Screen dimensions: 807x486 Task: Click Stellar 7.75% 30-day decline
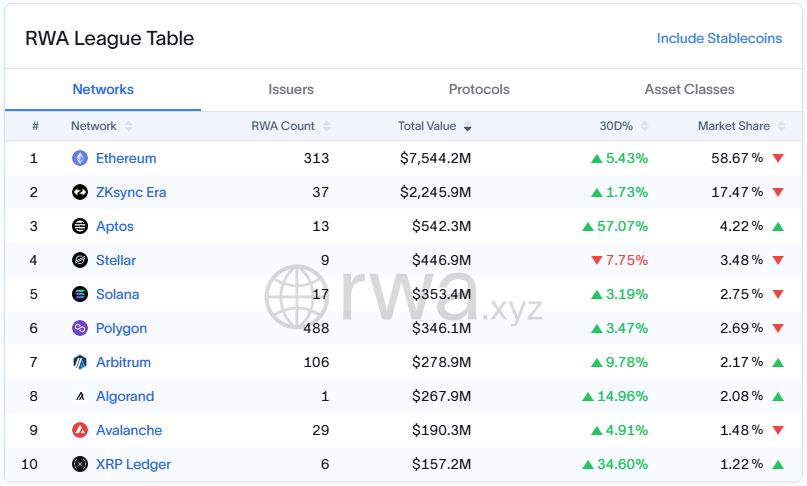(x=620, y=260)
